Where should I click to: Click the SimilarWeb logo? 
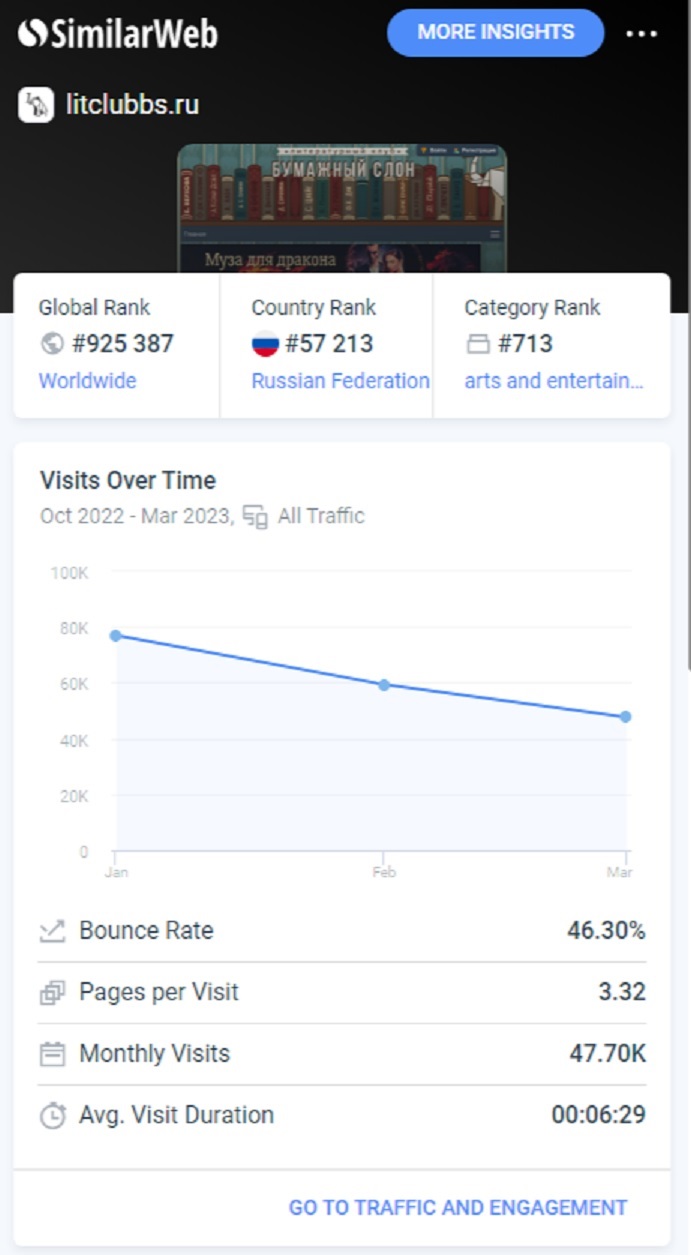(117, 34)
